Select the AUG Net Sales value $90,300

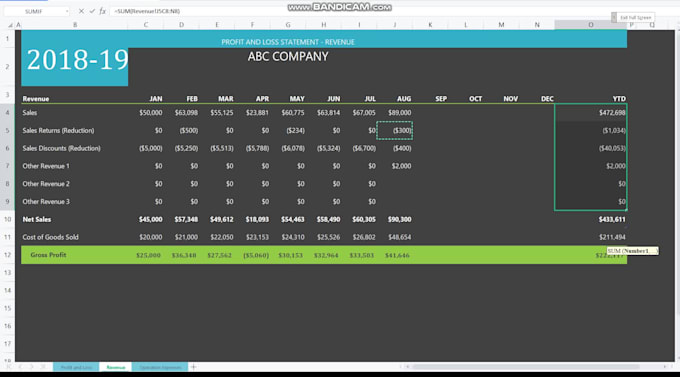(x=399, y=219)
